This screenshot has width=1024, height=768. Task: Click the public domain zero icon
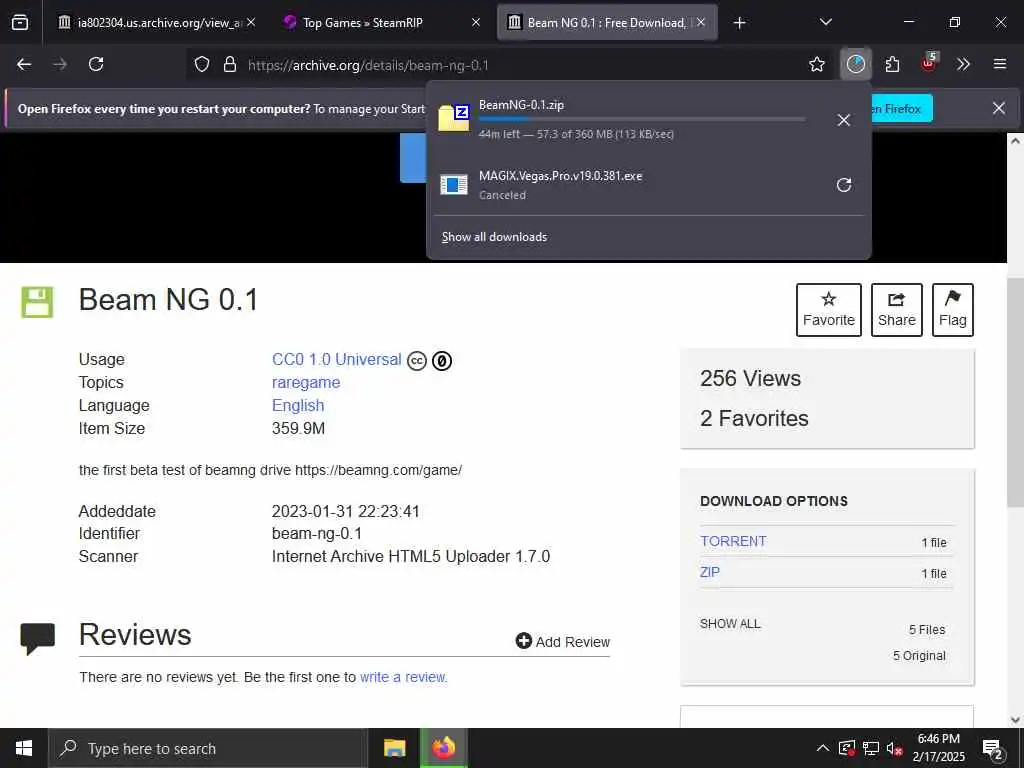tap(442, 360)
